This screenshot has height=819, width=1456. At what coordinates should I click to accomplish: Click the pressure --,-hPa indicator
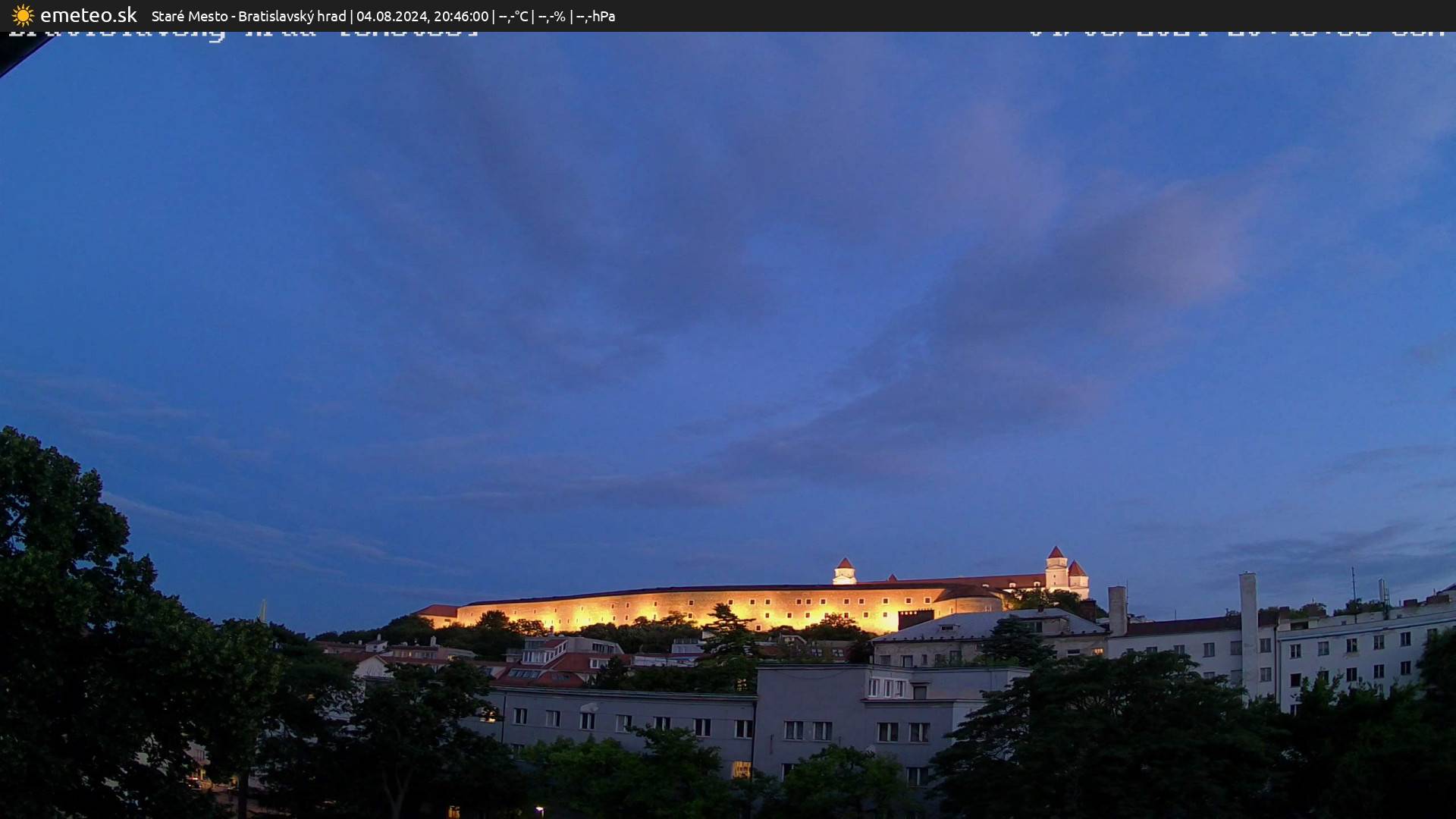(x=596, y=15)
